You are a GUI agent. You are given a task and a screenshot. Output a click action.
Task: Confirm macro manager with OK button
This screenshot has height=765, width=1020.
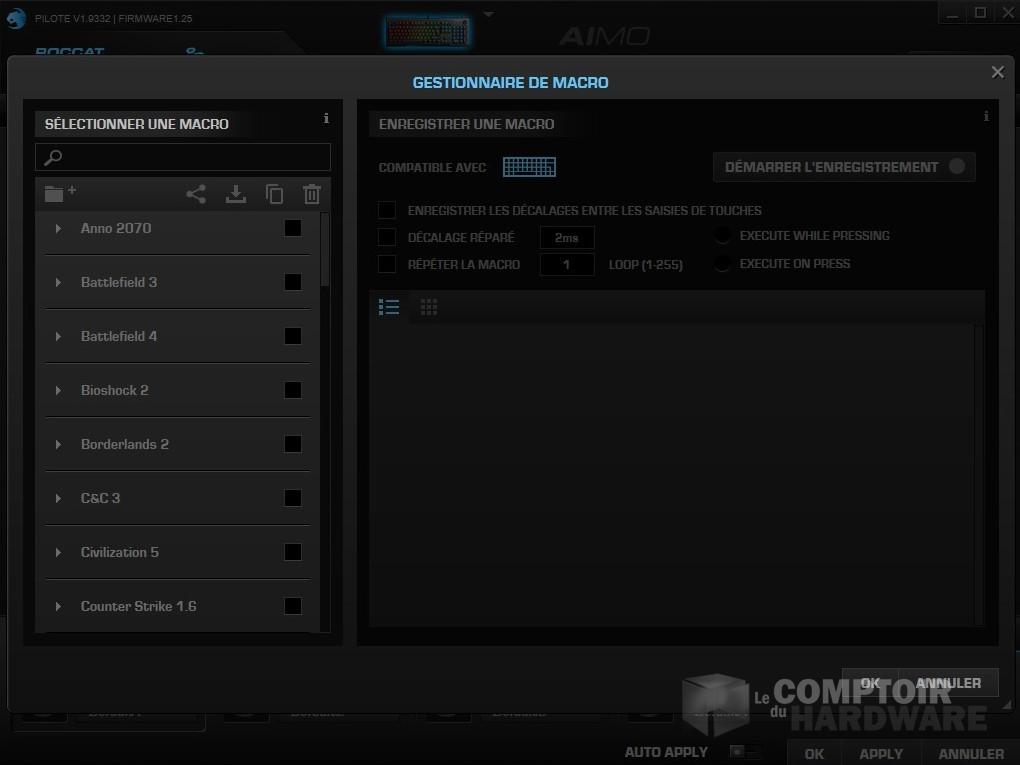(x=868, y=682)
